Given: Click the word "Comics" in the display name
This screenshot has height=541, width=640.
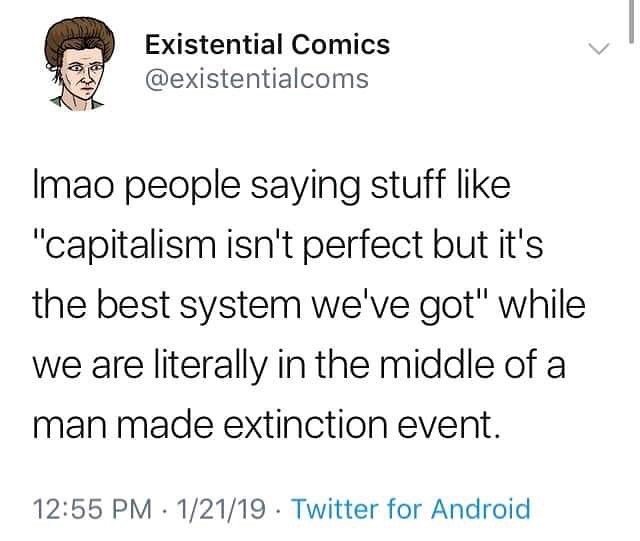Looking at the screenshot, I should click(339, 44).
